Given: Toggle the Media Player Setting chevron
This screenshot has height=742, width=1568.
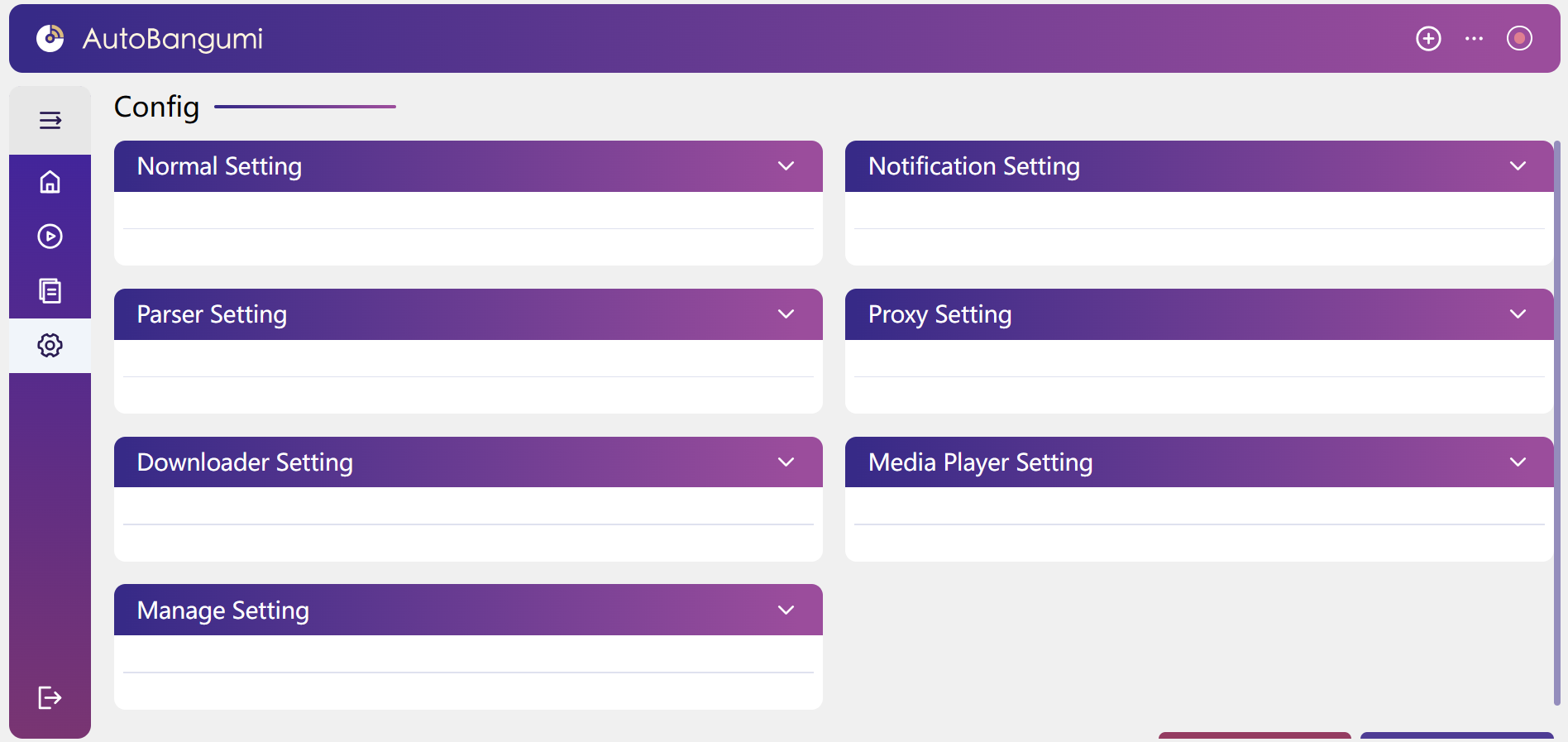Looking at the screenshot, I should click(1518, 462).
